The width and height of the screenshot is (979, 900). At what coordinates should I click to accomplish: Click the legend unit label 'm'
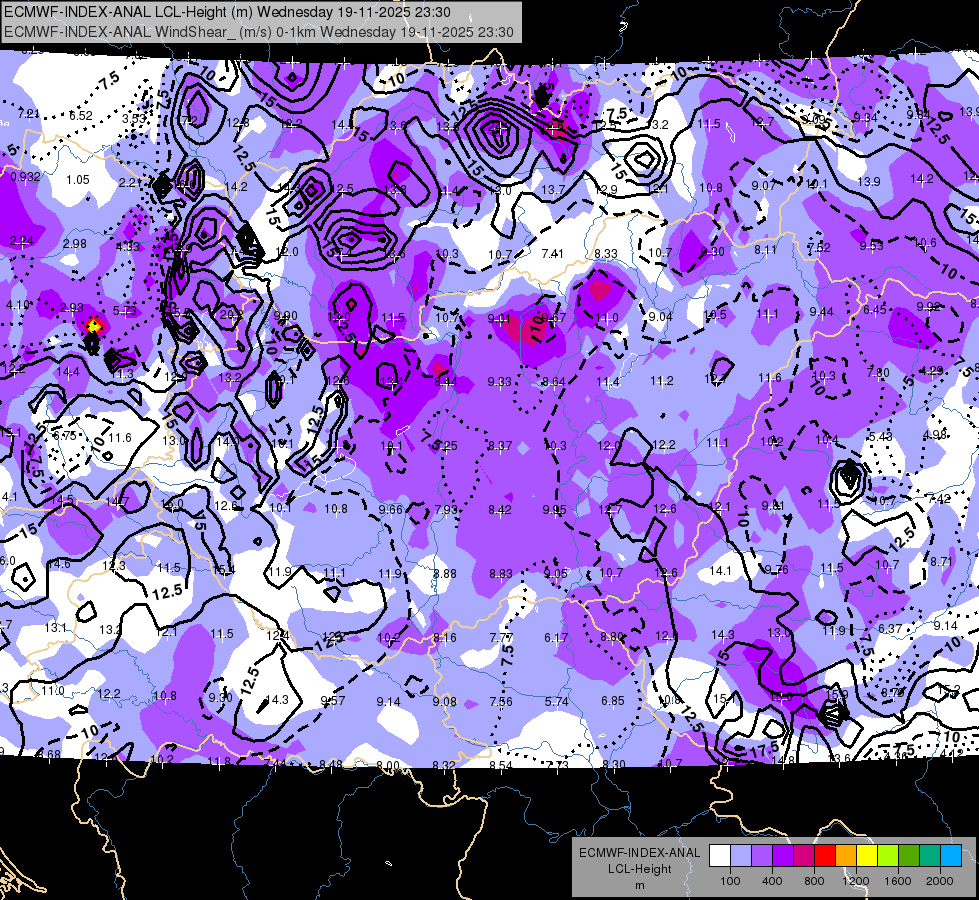point(639,886)
